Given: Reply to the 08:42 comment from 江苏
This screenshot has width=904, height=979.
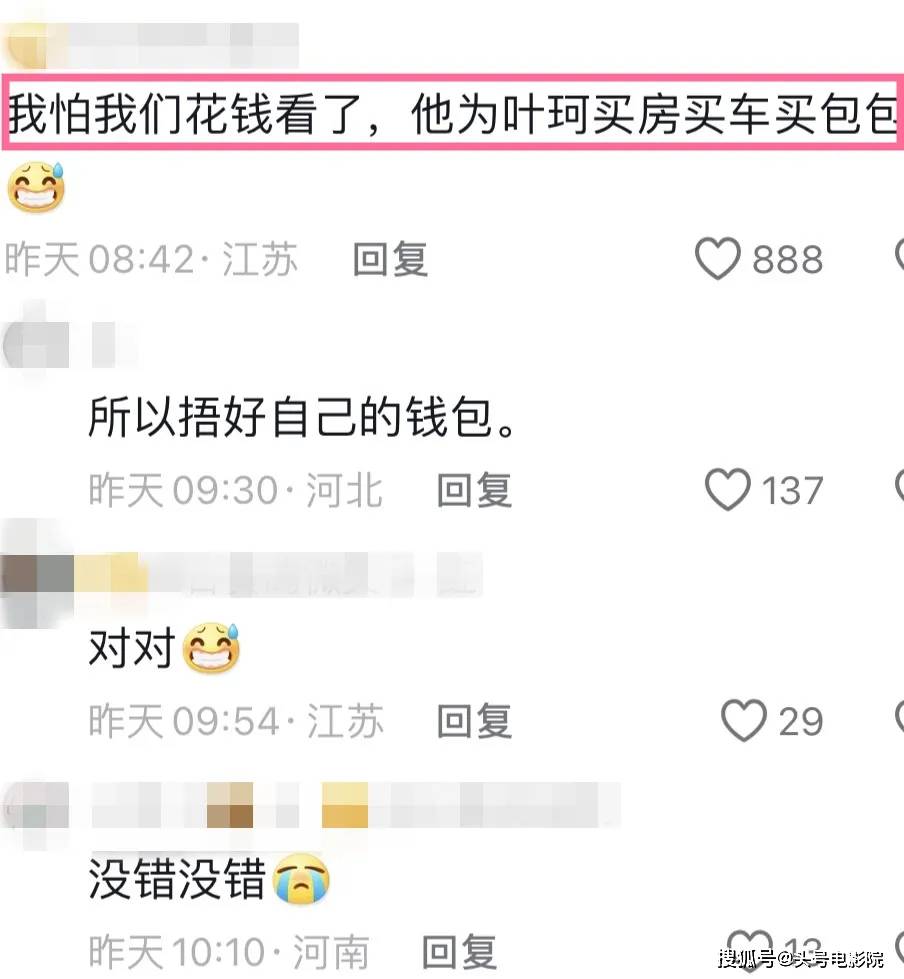Looking at the screenshot, I should [390, 258].
